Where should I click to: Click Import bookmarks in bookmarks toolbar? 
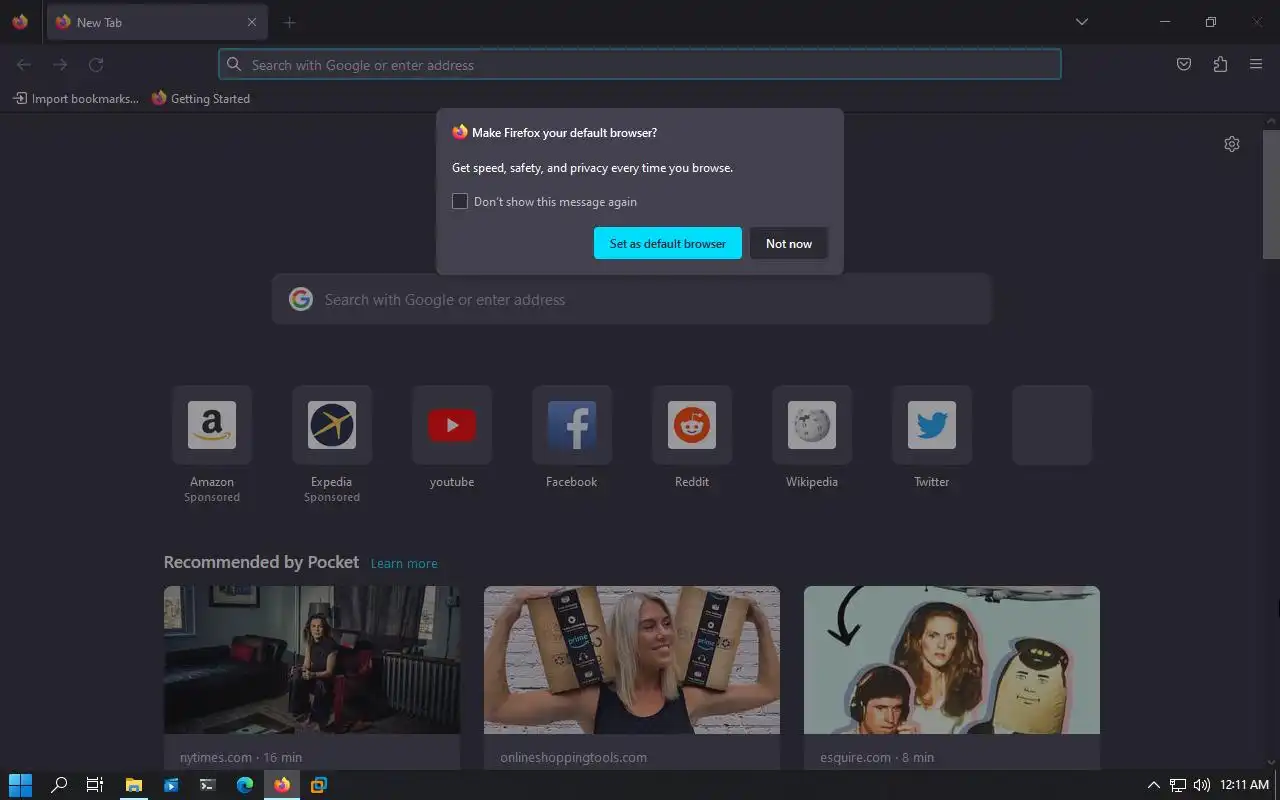76,99
